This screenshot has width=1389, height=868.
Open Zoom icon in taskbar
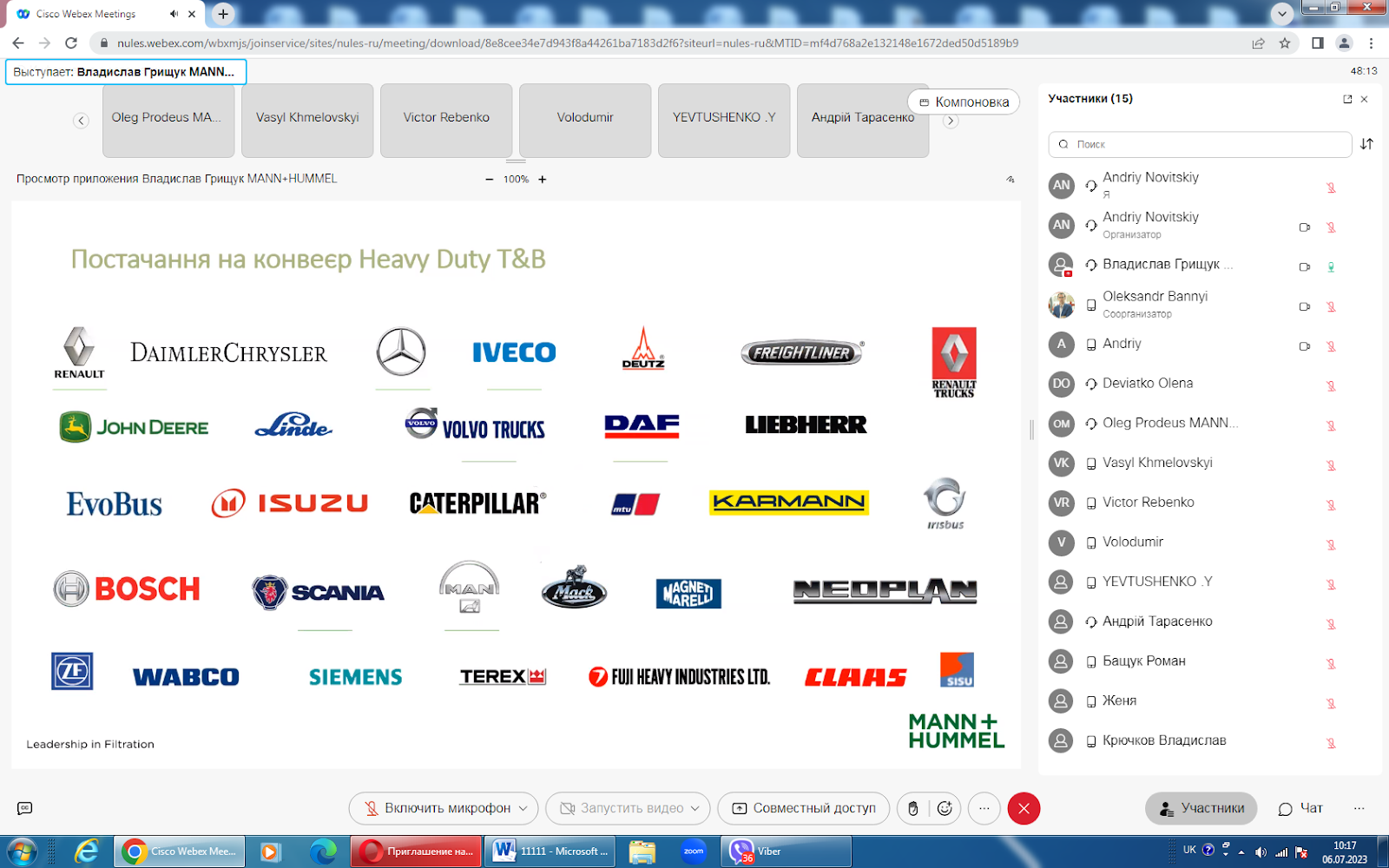(x=694, y=852)
